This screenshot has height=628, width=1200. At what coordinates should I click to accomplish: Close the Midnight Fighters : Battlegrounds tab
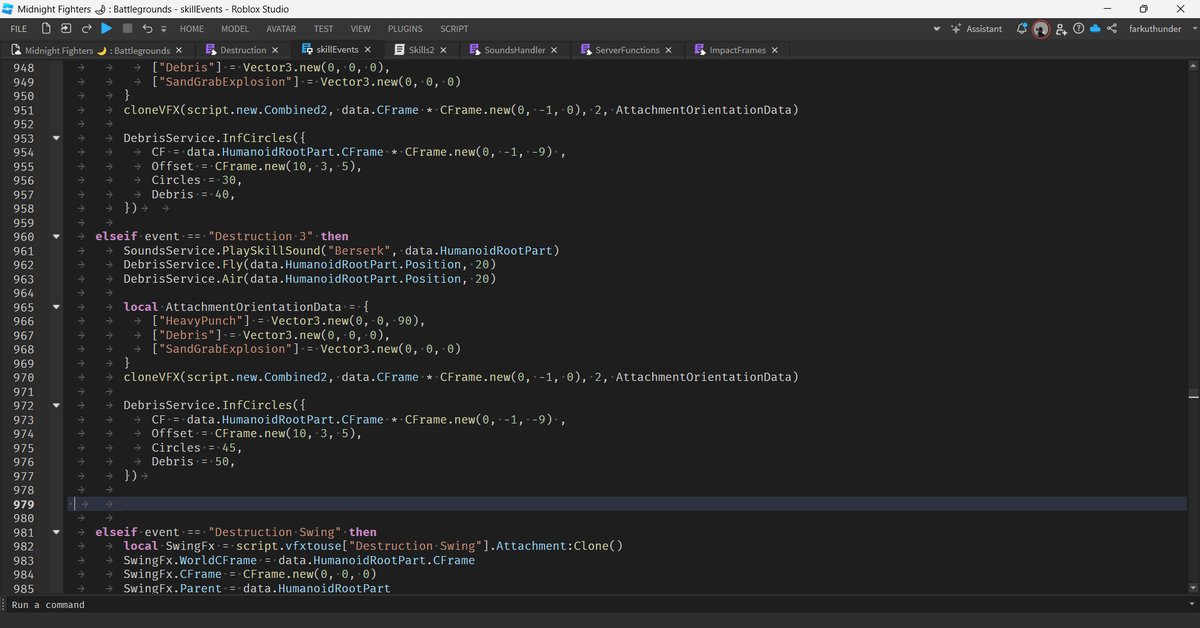(179, 50)
